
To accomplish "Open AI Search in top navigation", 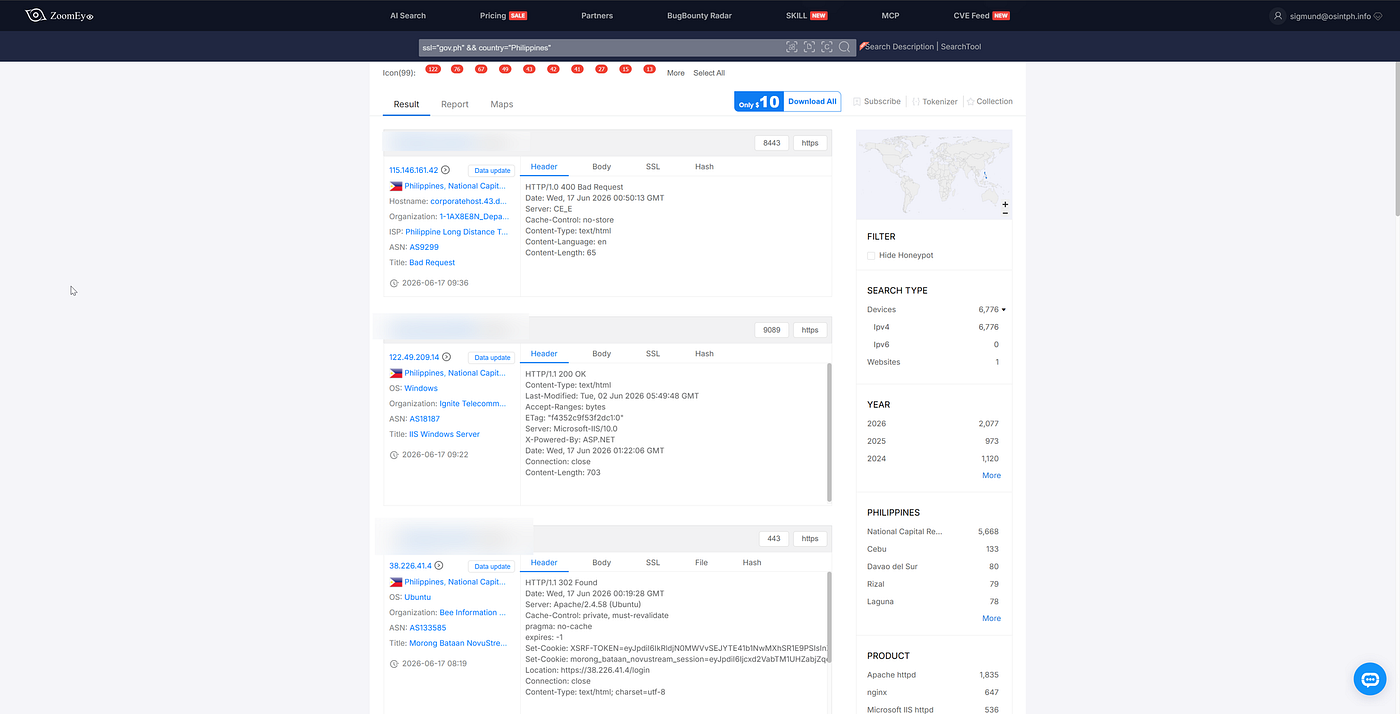I will (408, 16).
